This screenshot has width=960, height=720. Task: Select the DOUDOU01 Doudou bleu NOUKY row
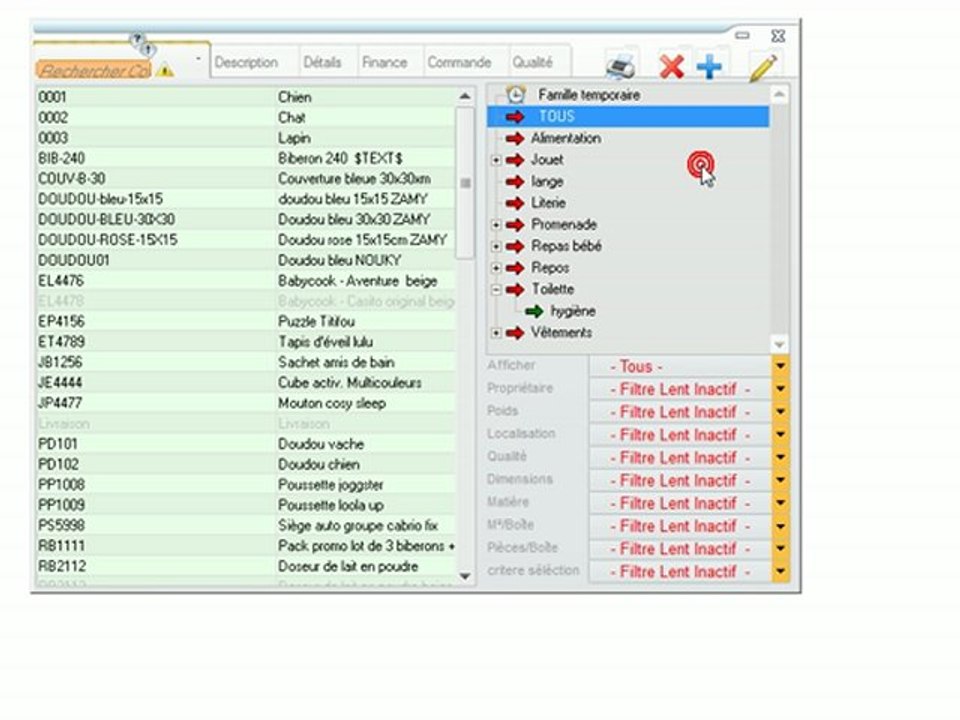[245, 260]
